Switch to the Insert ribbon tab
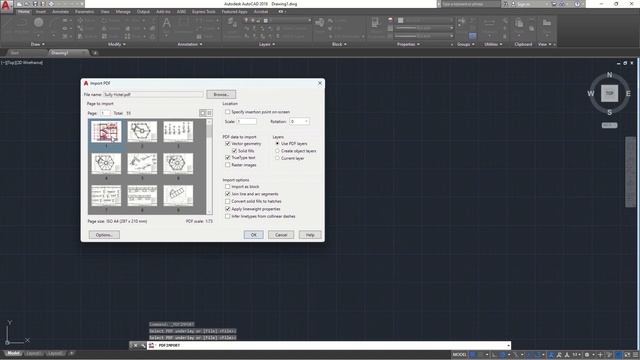The height and width of the screenshot is (360, 640). tap(41, 12)
